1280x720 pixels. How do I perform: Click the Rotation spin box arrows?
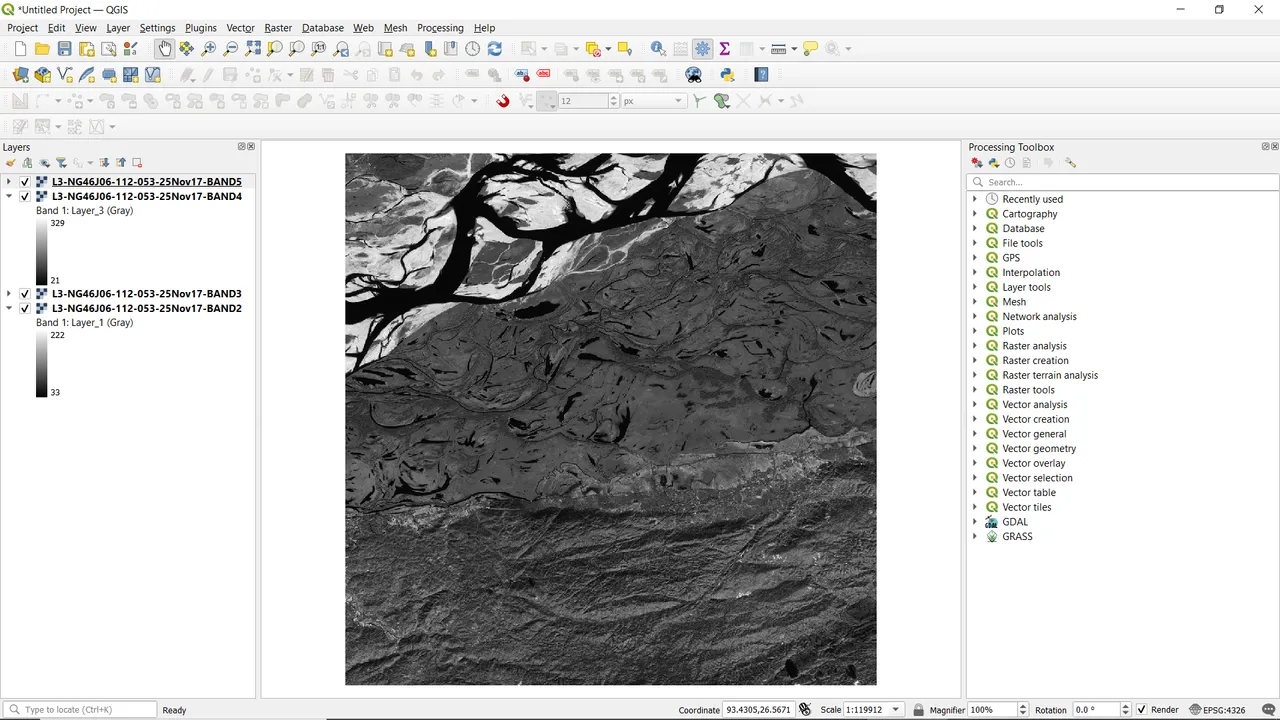click(1125, 710)
